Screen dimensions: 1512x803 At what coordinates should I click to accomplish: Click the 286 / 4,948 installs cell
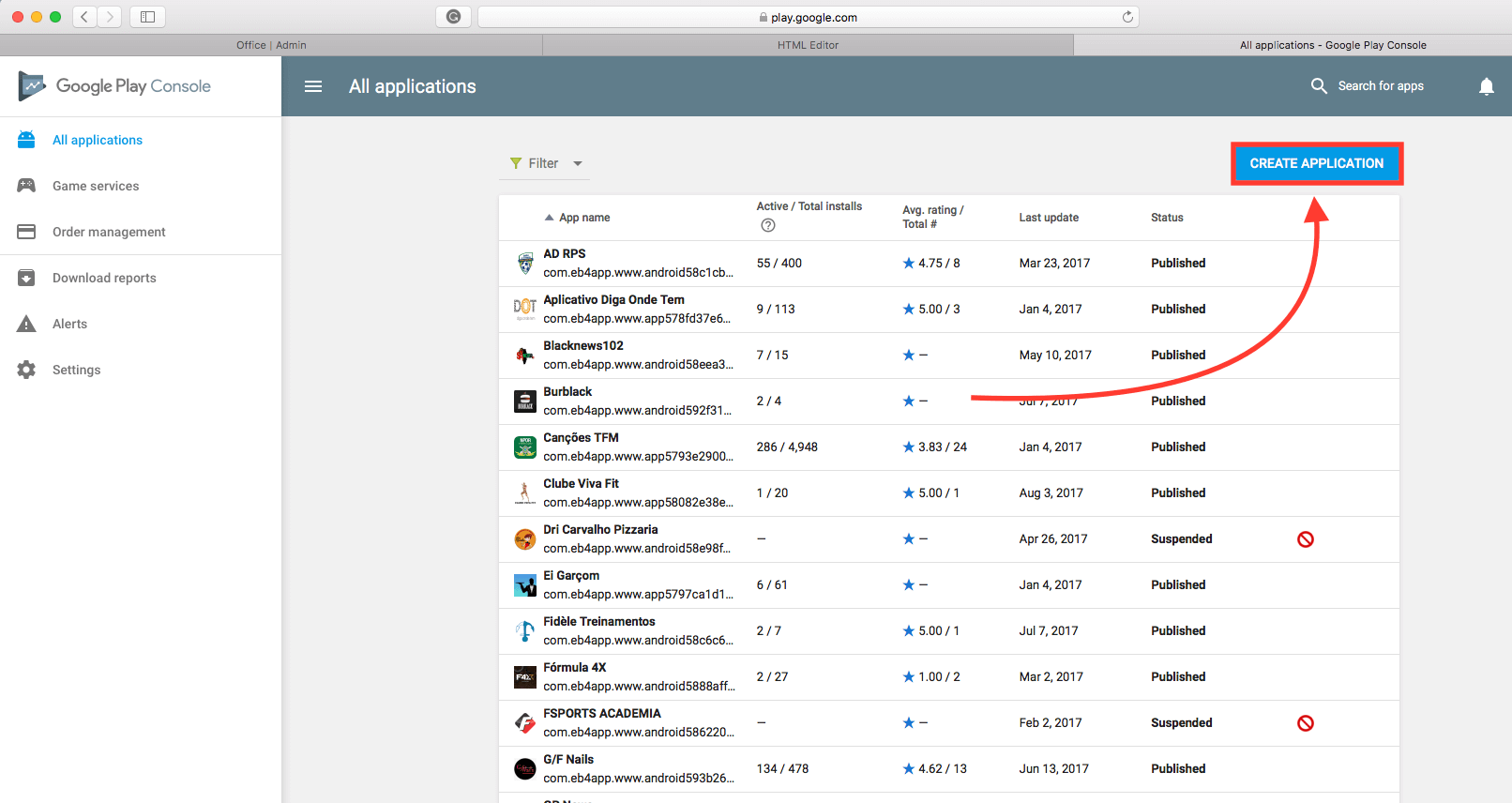(787, 447)
